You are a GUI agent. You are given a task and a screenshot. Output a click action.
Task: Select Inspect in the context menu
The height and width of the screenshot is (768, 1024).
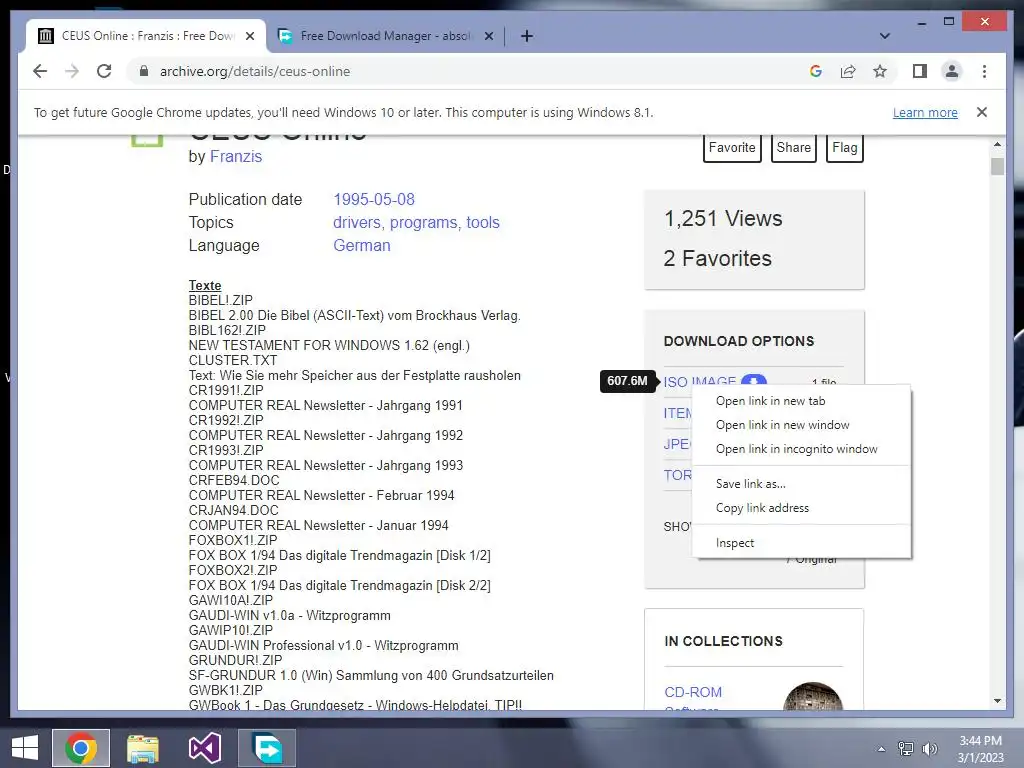coord(801,543)
